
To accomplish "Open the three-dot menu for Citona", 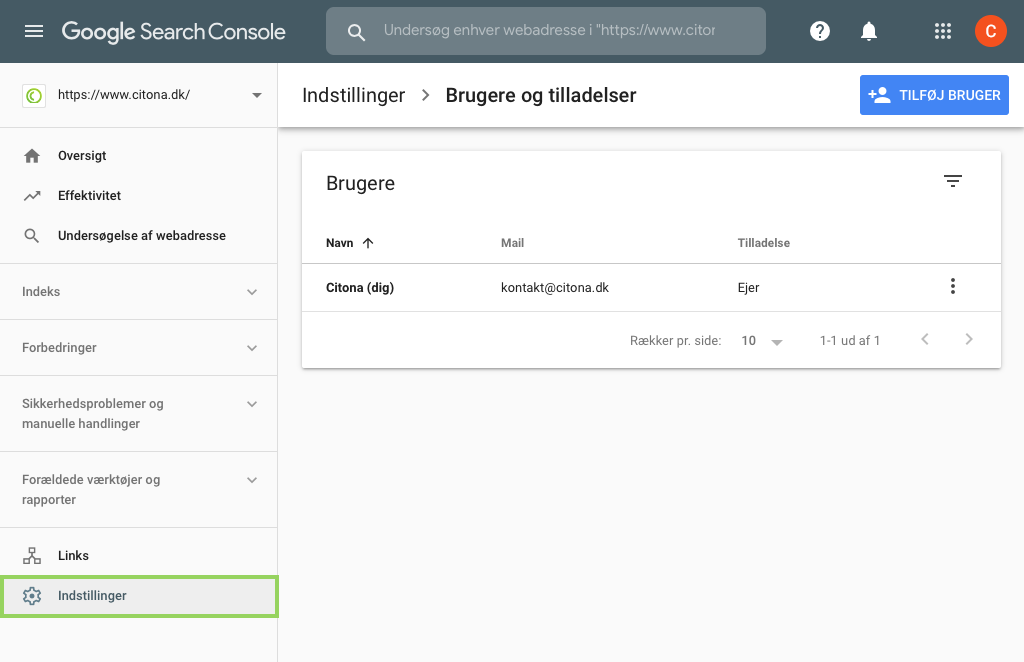I will point(953,286).
